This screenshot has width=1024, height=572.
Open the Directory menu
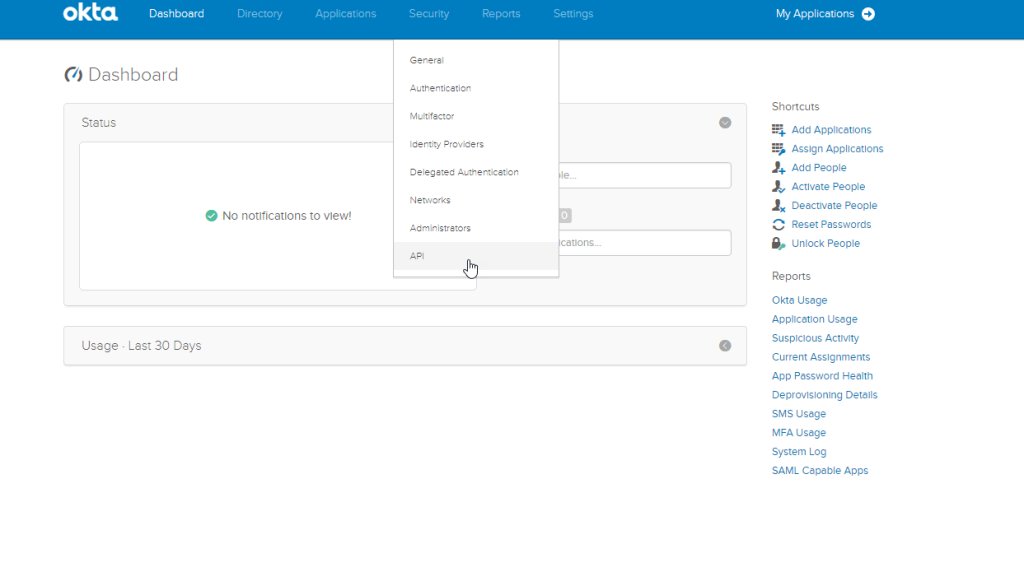click(x=259, y=14)
